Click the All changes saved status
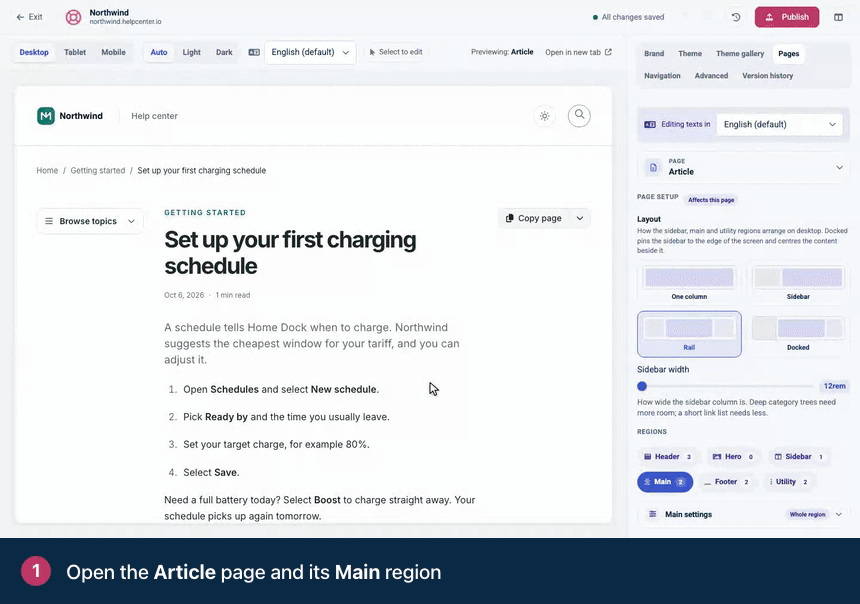860x604 pixels. point(629,17)
